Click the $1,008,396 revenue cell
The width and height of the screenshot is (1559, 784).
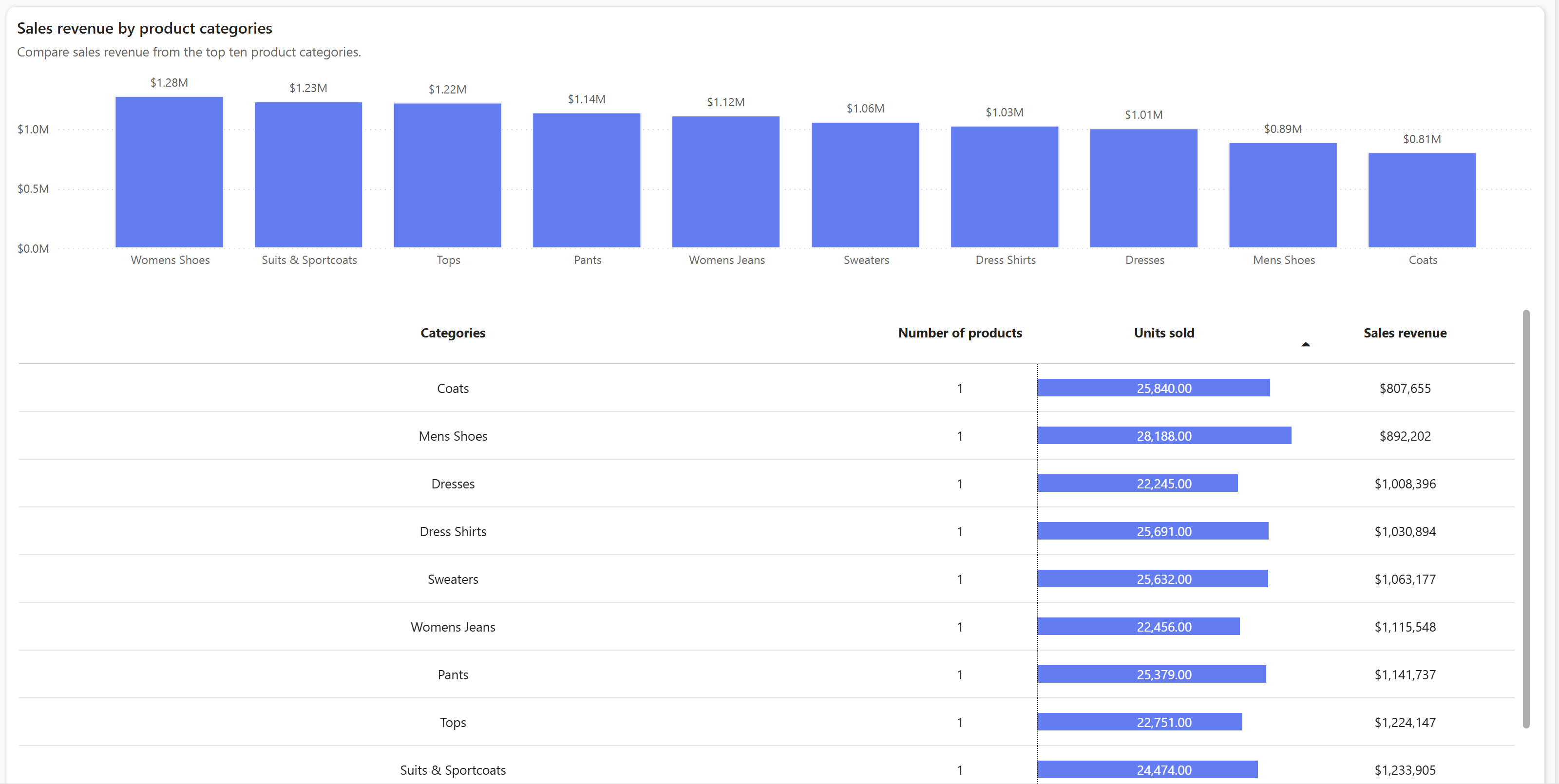click(x=1405, y=484)
